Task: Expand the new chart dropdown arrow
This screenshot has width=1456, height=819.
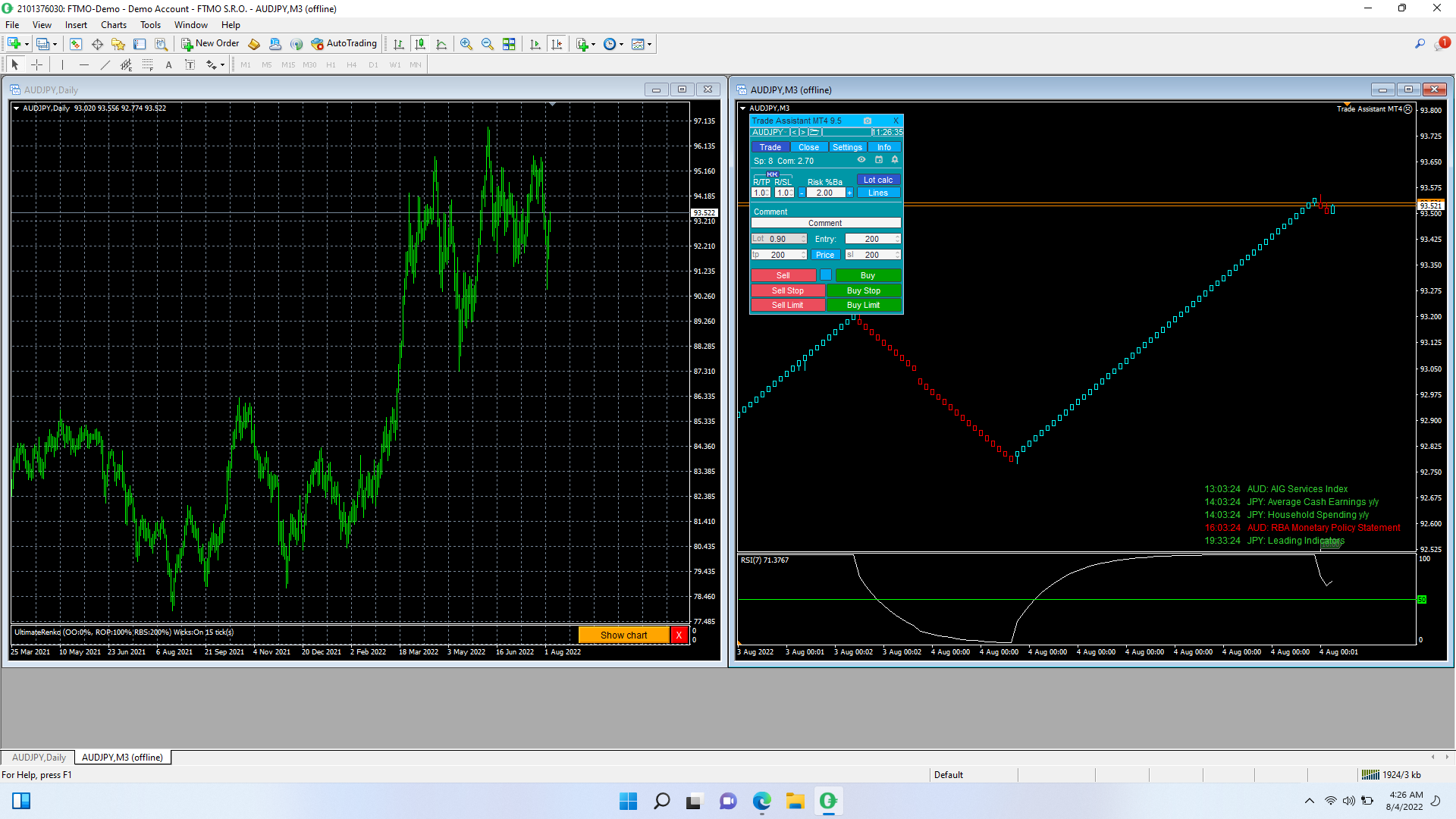Action: 27,44
